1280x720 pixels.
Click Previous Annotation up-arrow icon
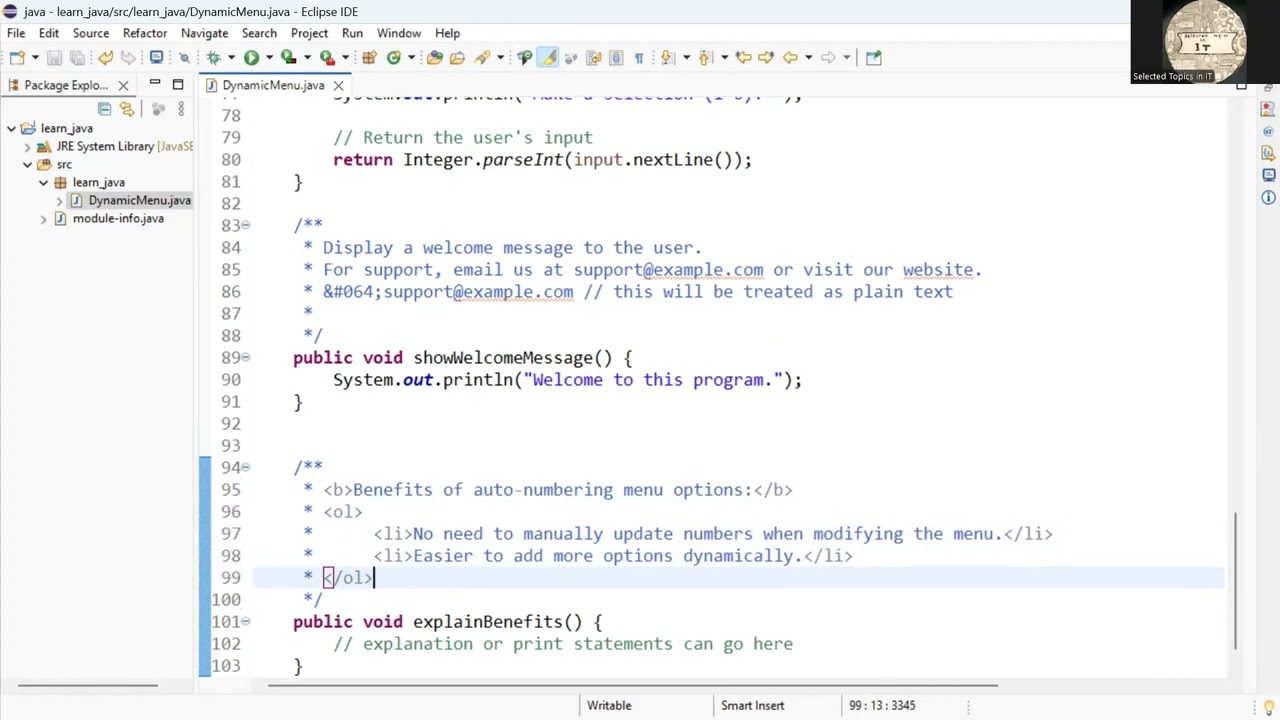tap(704, 57)
